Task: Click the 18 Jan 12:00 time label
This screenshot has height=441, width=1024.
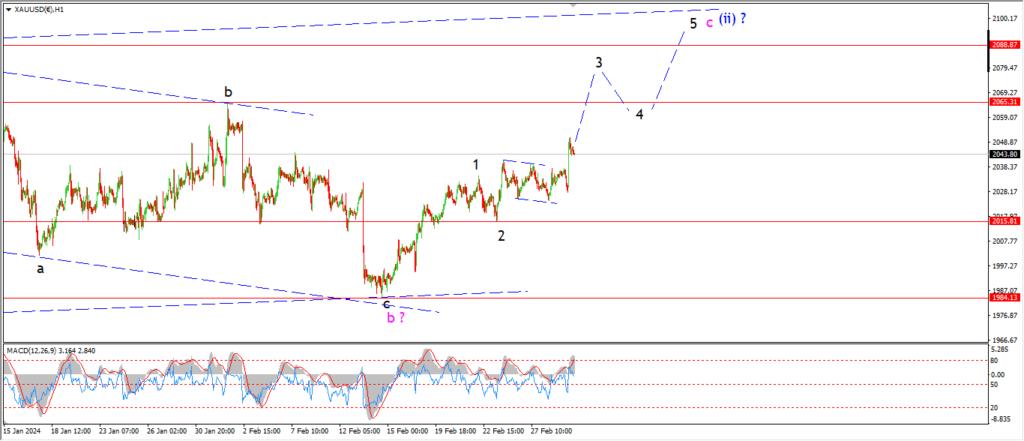Action: click(x=72, y=431)
